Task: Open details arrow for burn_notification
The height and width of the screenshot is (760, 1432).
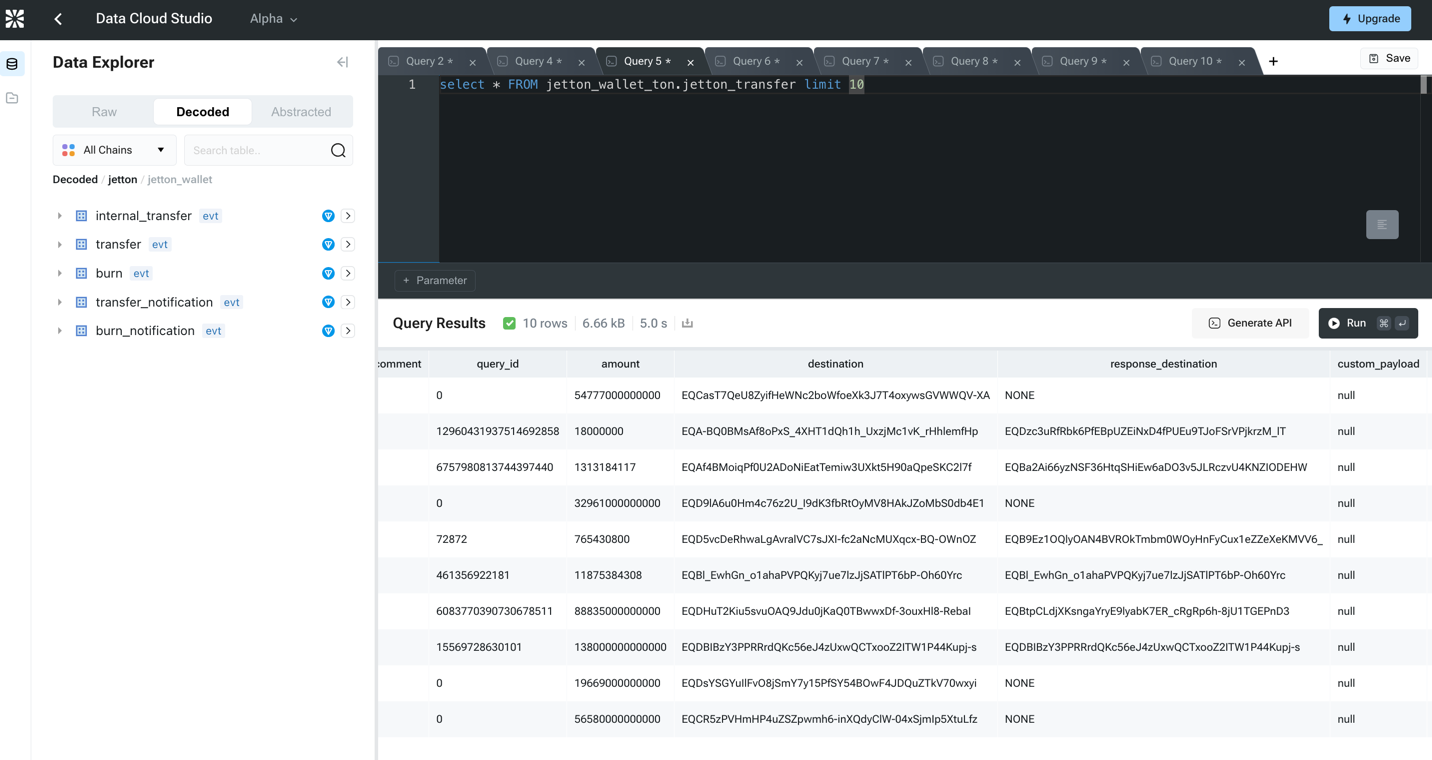Action: [348, 331]
